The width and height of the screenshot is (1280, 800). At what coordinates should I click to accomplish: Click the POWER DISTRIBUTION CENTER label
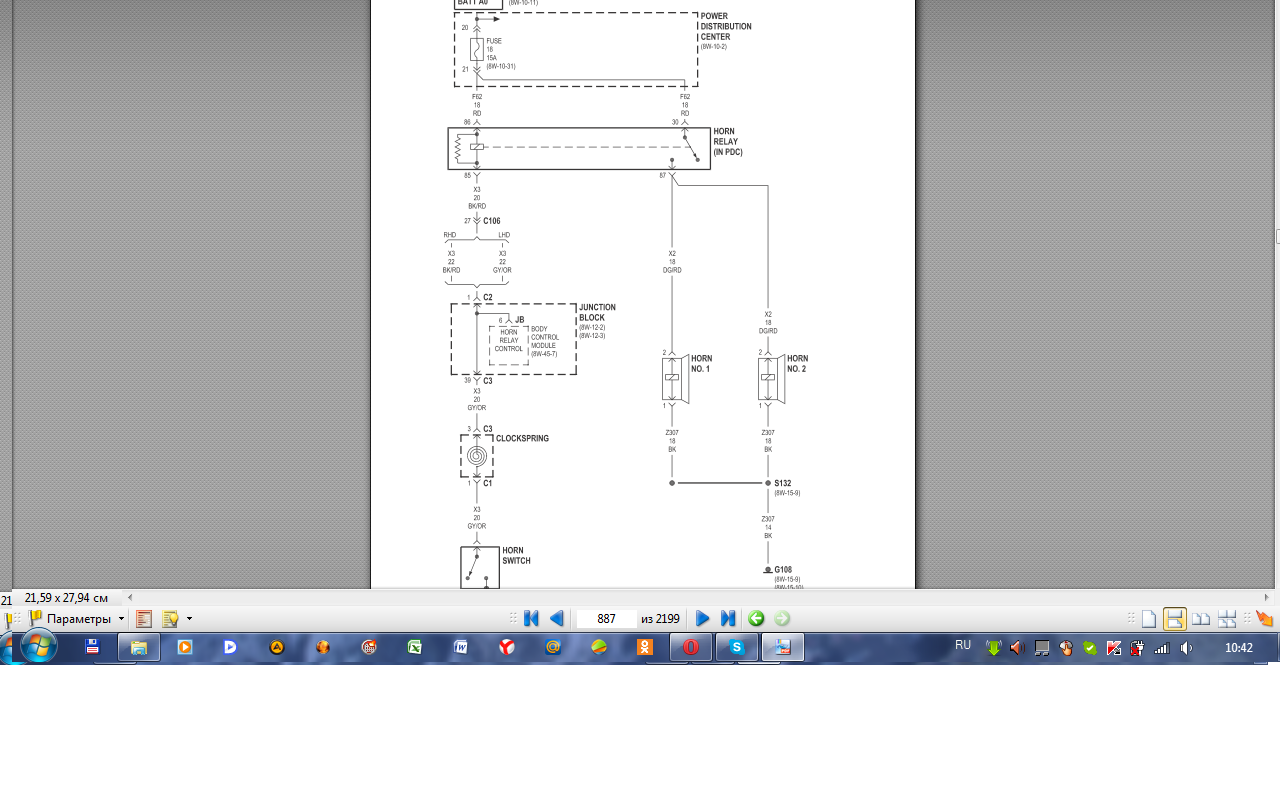click(x=726, y=27)
